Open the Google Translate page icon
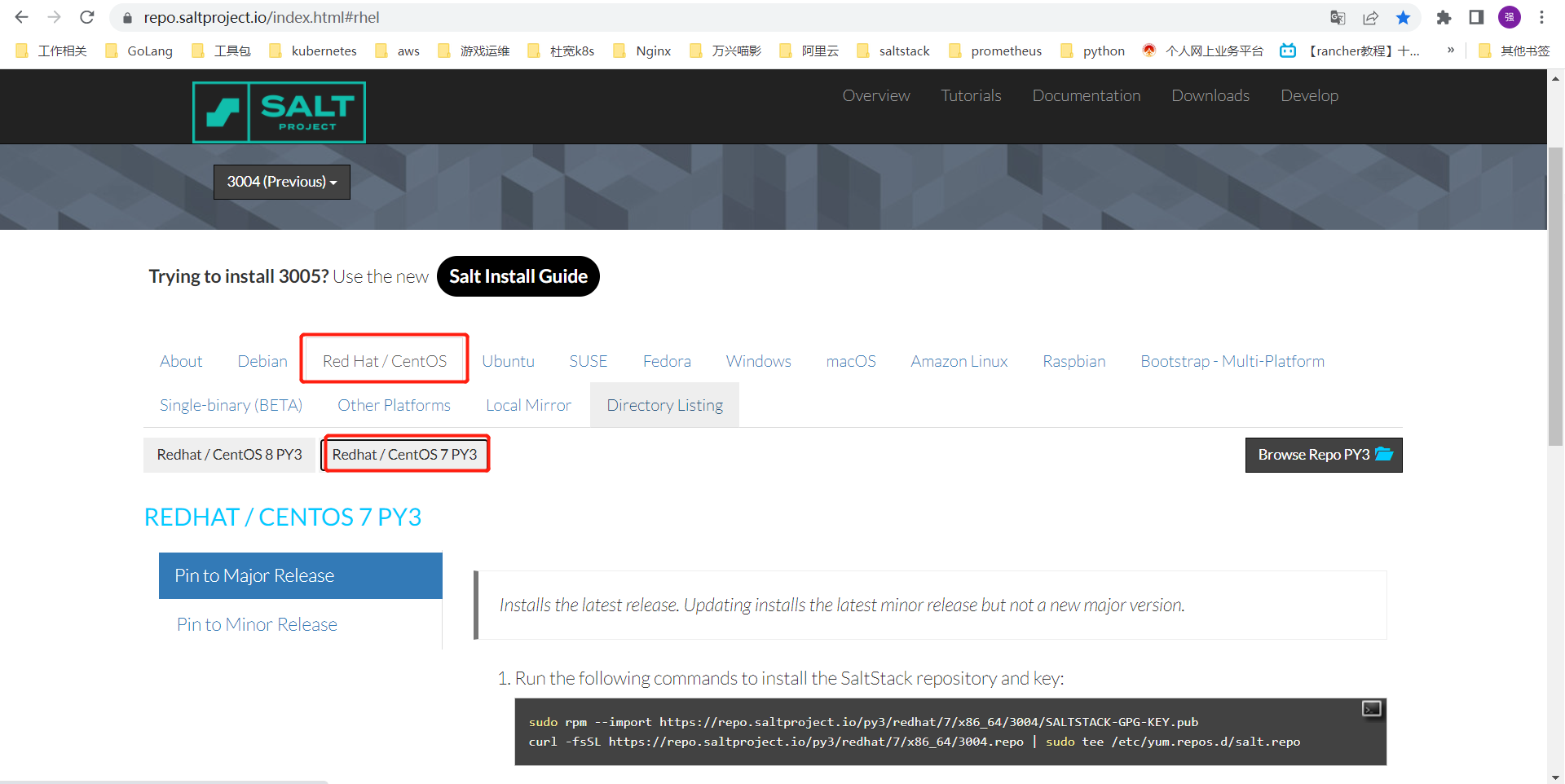This screenshot has width=1565, height=784. (x=1338, y=17)
